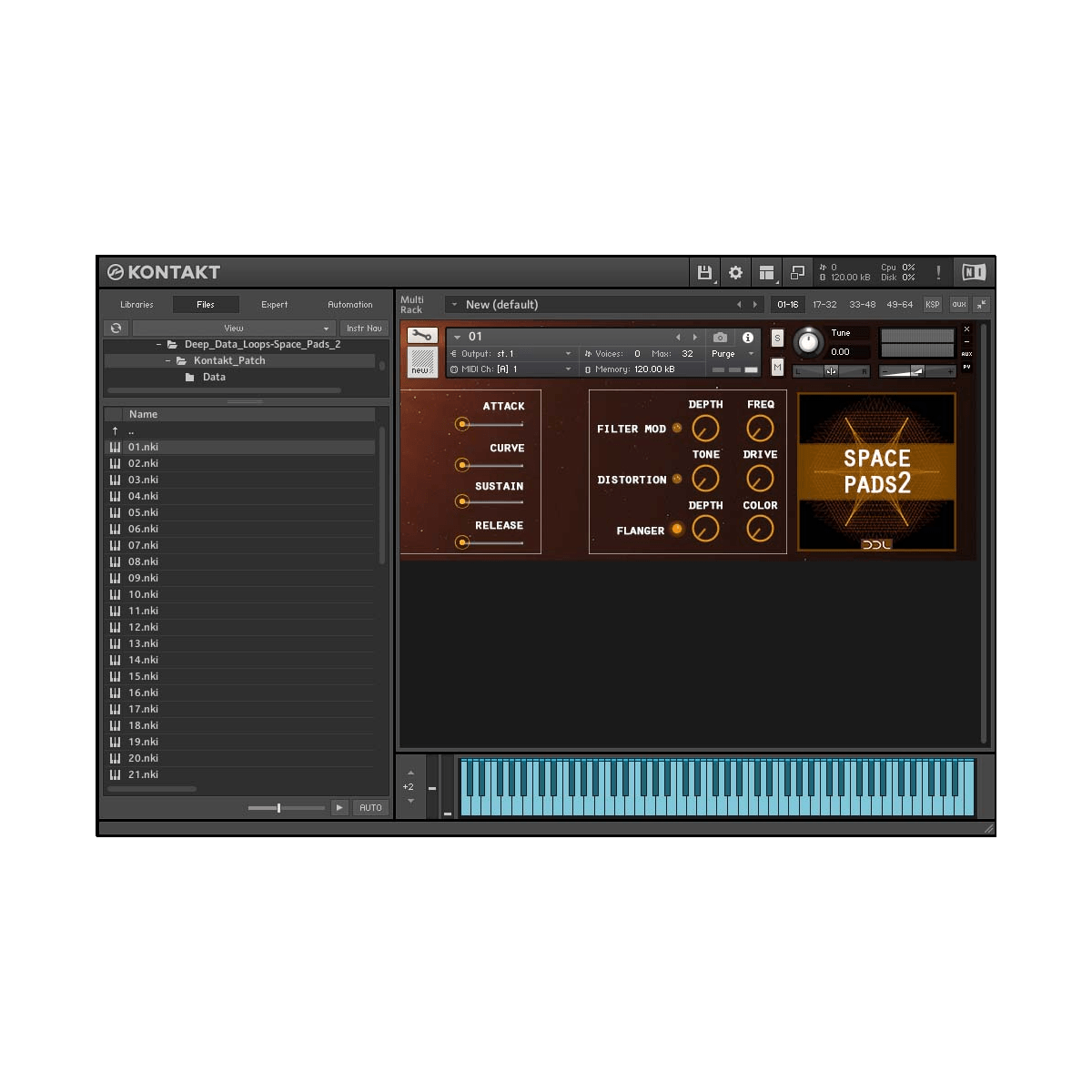Open Kontakt options gear settings
The width and height of the screenshot is (1092, 1092).
(735, 272)
